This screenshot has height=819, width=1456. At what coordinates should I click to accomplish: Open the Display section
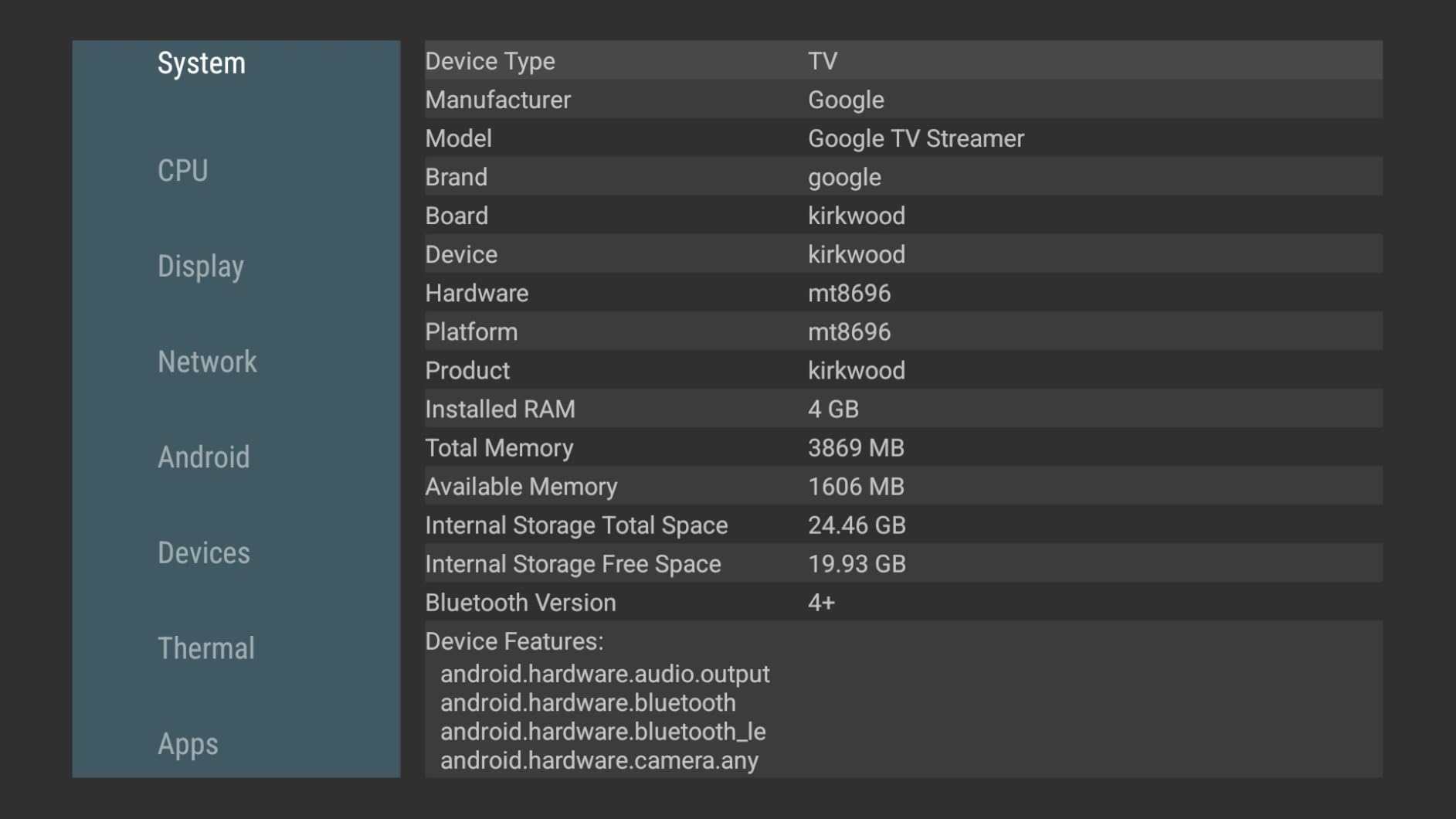point(200,266)
